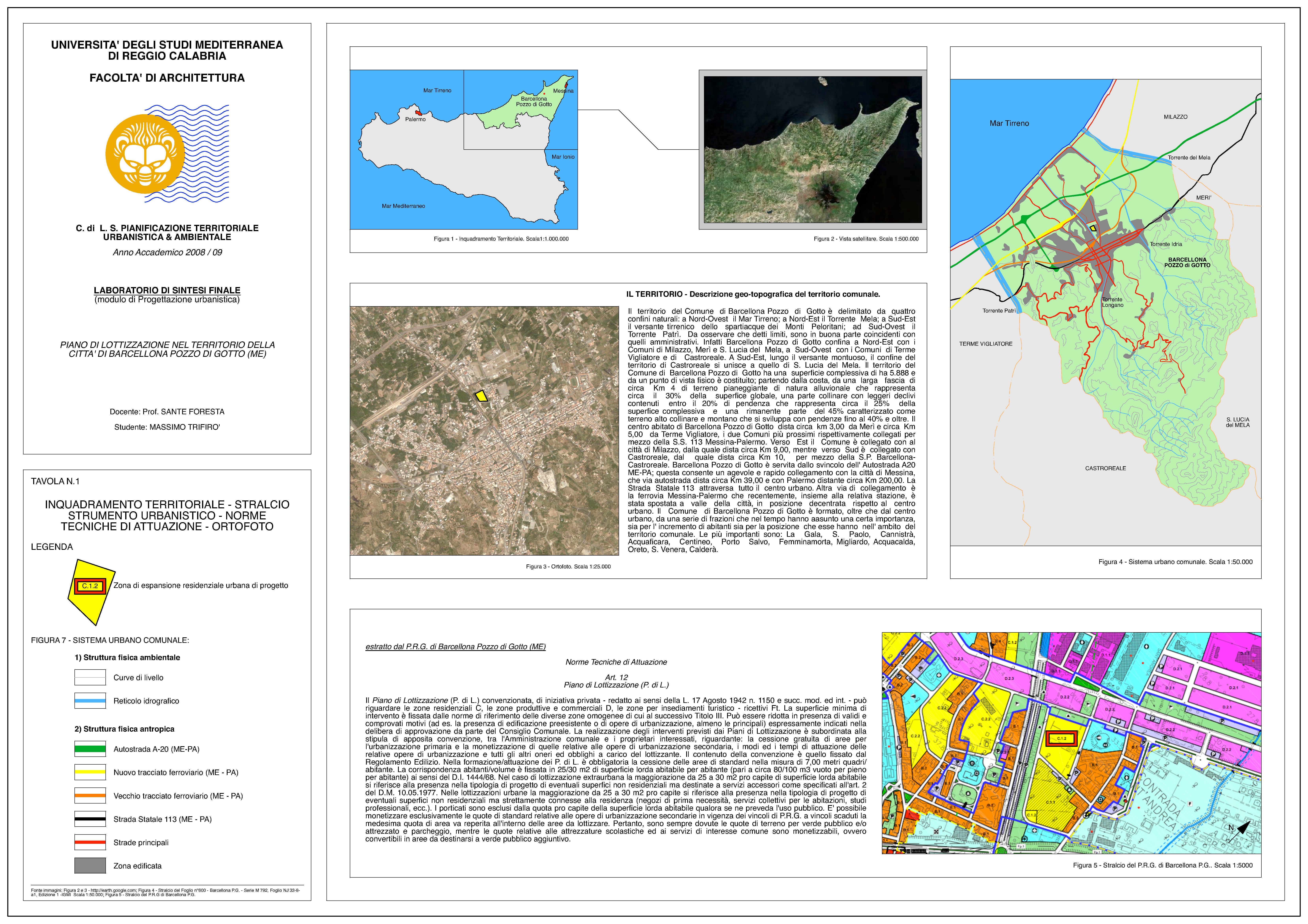Viewport: 1308px width, 924px height.
Task: Click the C.1.2 zone box on PRG map
Action: 1061,738
